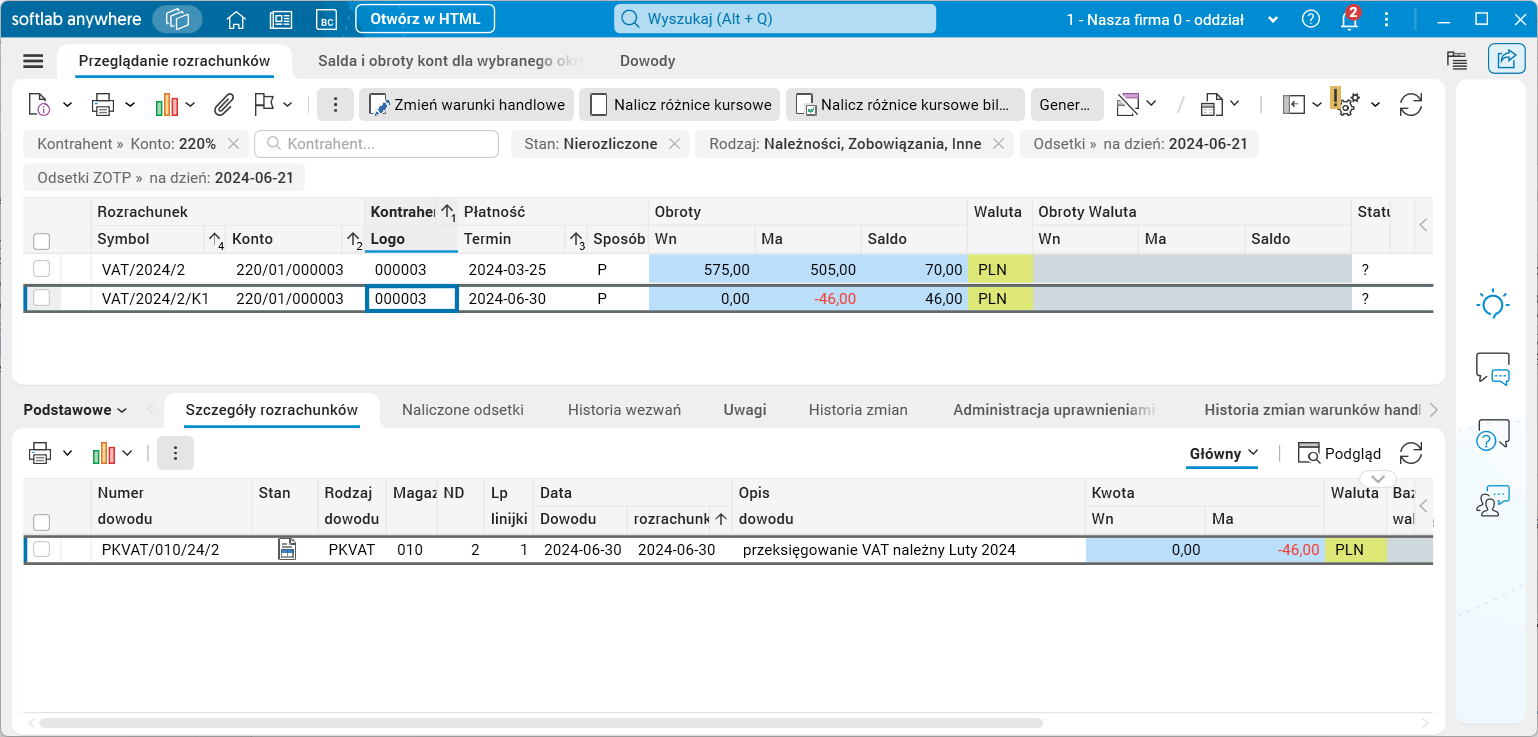Click the document info icon in toolbar
This screenshot has height=737, width=1538.
click(x=40, y=104)
